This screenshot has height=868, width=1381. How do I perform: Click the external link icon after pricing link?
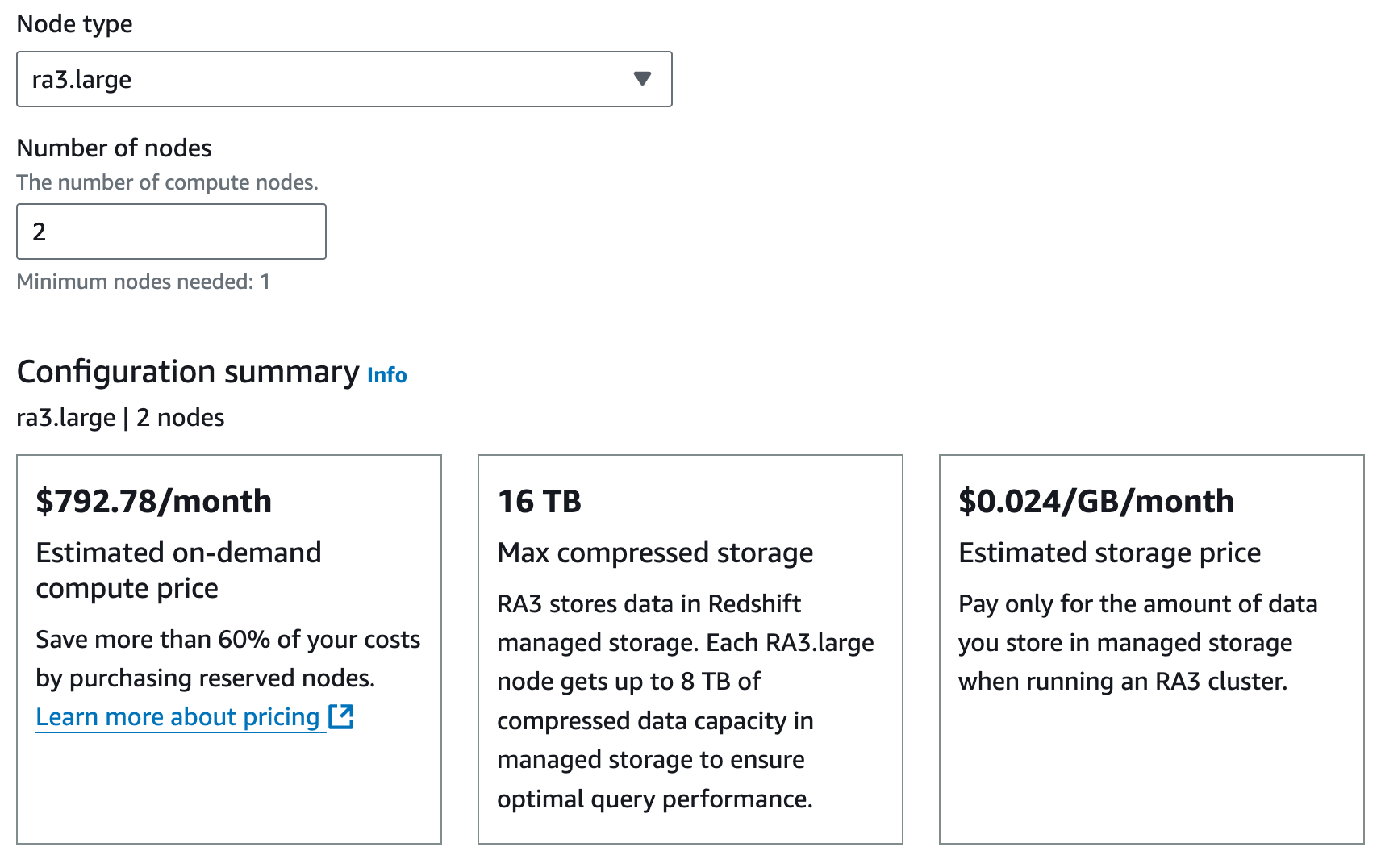click(x=341, y=716)
